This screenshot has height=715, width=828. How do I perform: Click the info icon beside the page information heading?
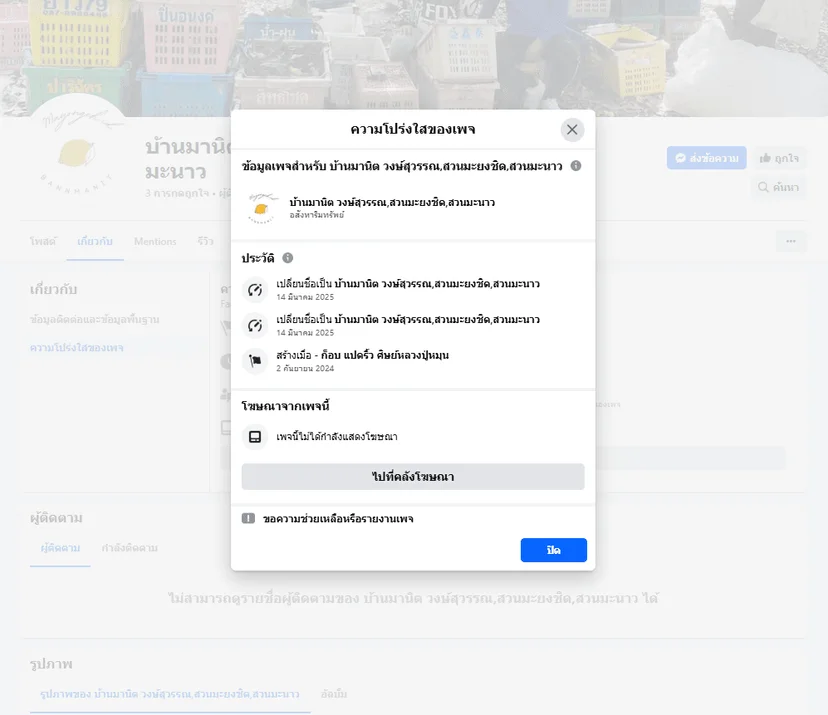coord(576,166)
